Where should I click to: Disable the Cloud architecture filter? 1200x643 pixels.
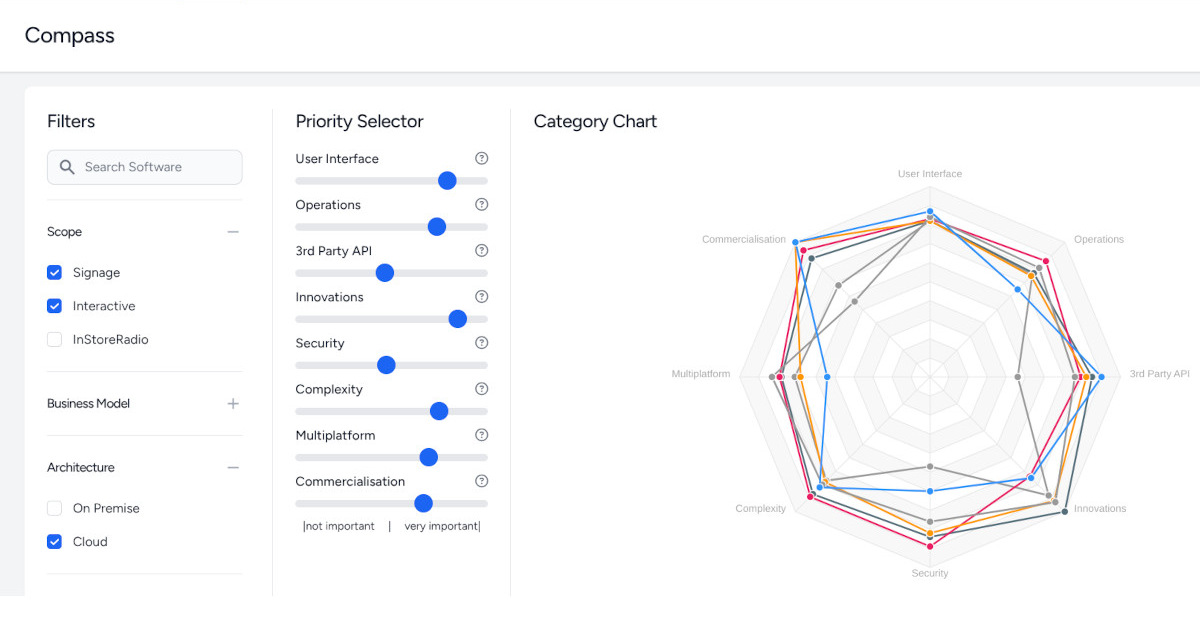point(55,541)
